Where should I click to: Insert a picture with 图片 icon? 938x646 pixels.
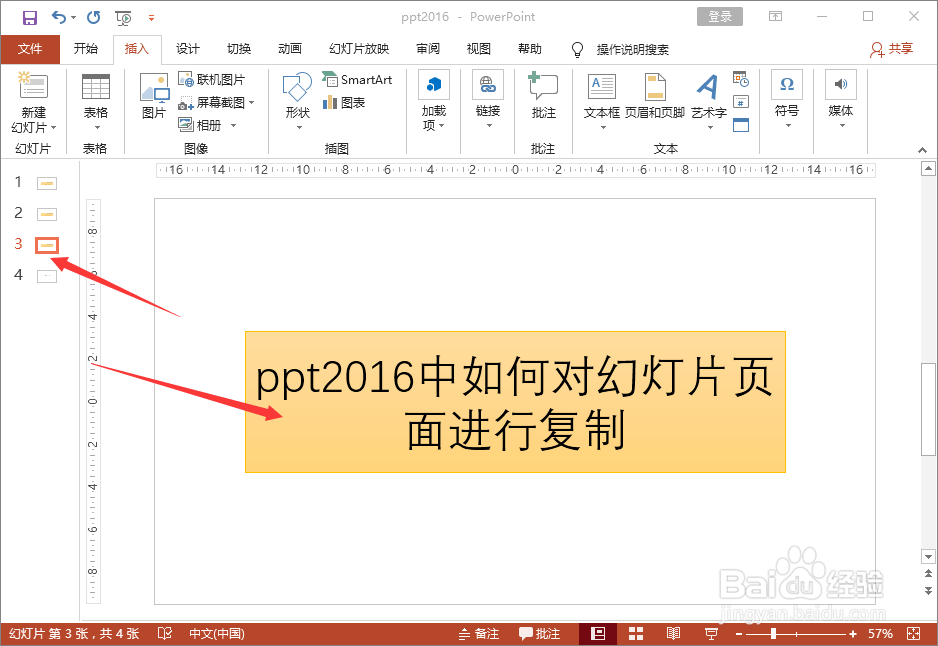(x=154, y=96)
